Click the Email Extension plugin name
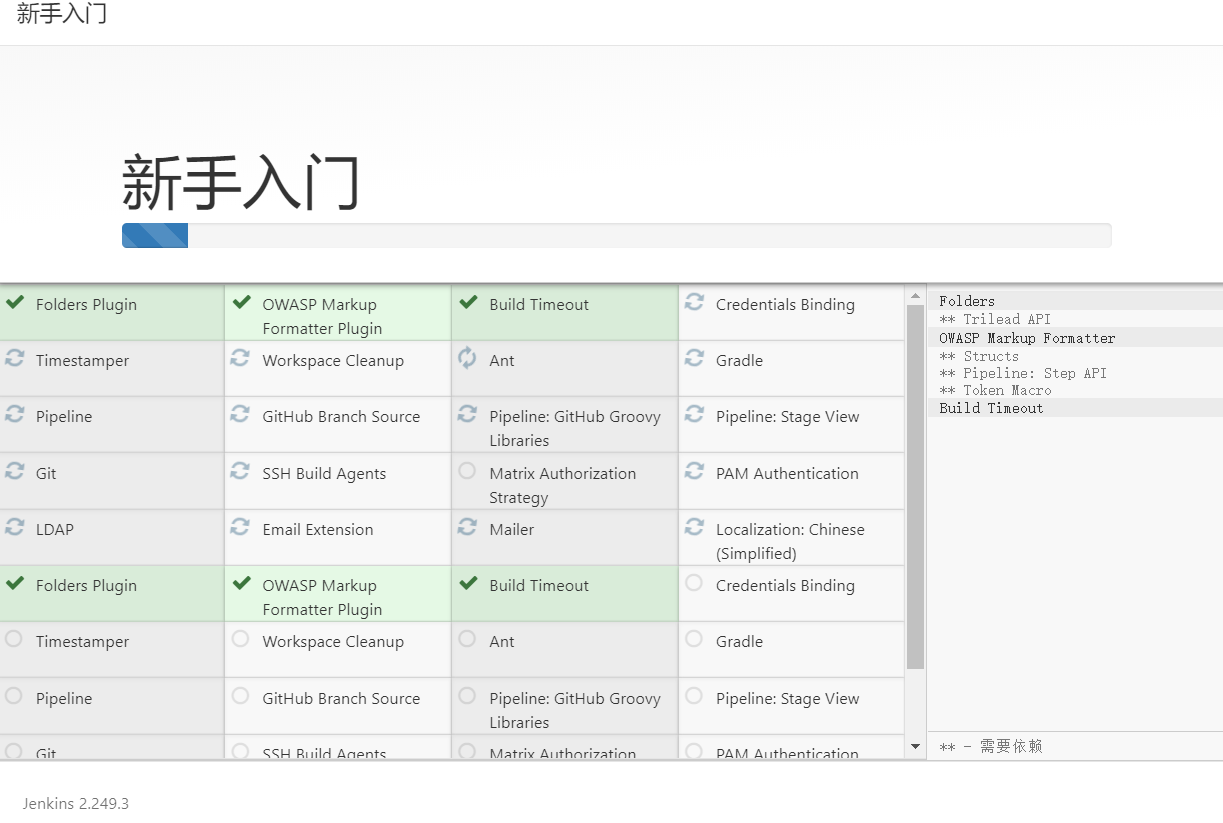Screen dimensions: 1223x823 318,530
